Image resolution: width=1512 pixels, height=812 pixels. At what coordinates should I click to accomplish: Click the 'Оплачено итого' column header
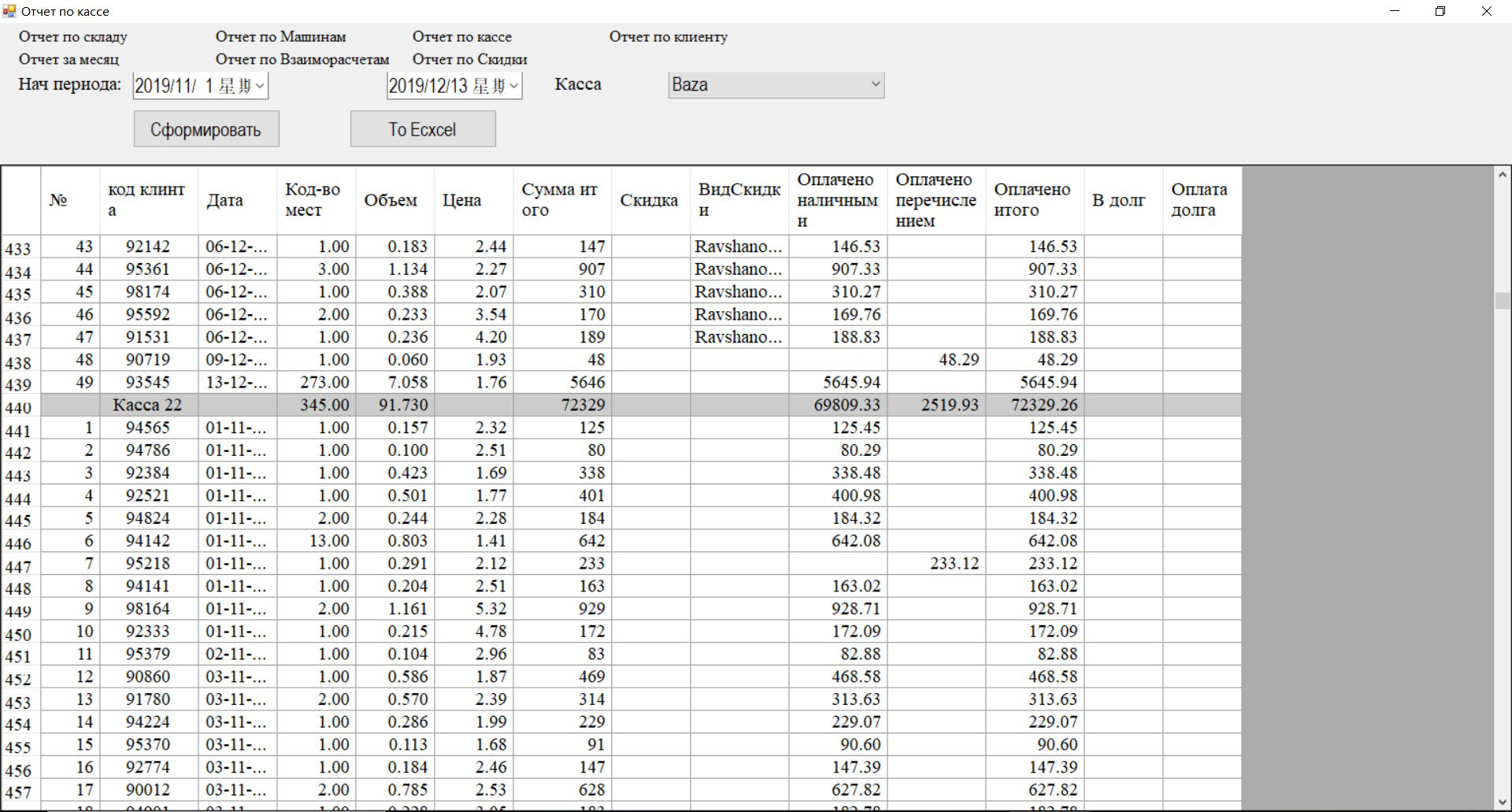1033,200
